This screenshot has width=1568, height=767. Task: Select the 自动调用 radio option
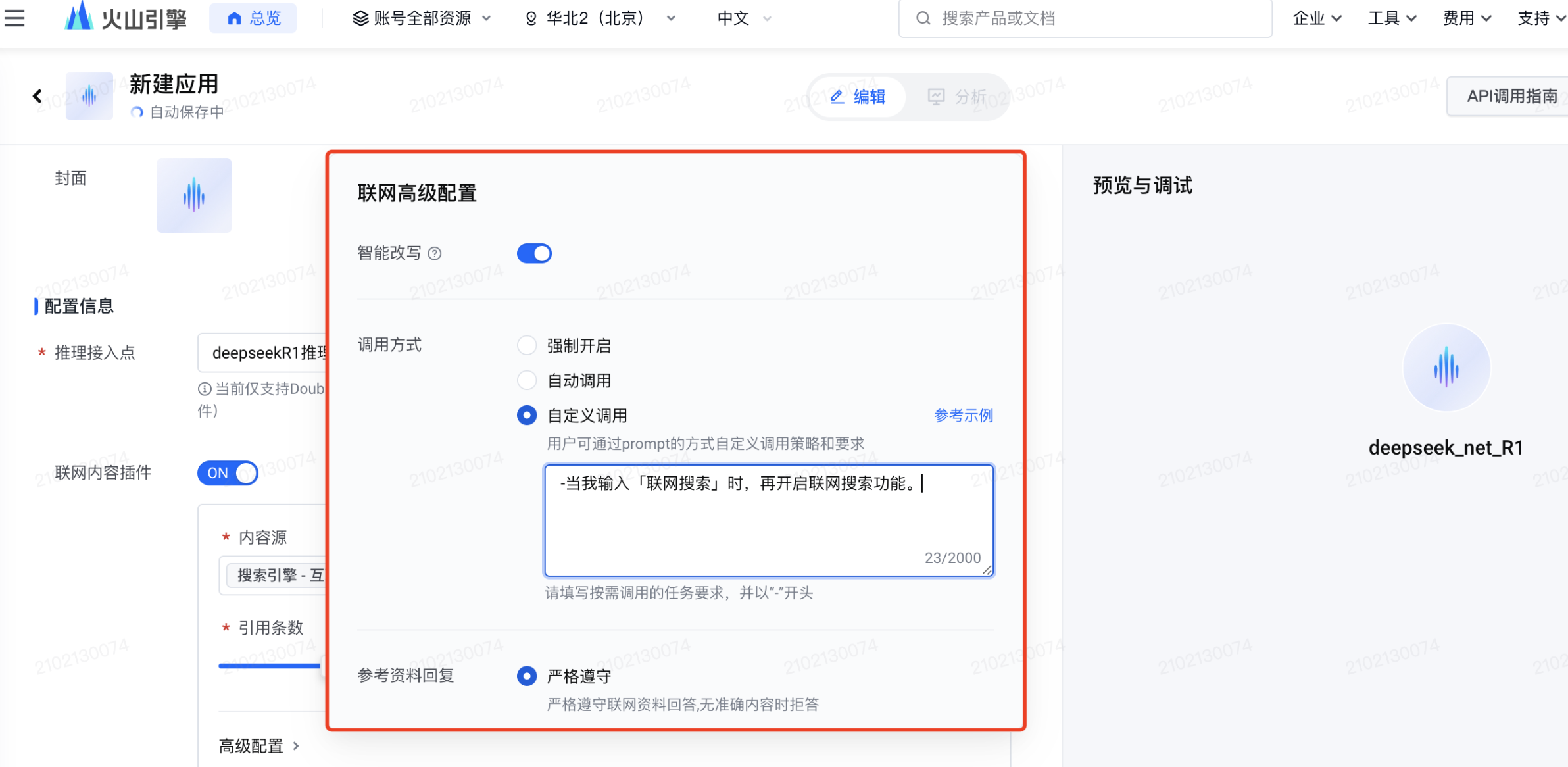527,380
